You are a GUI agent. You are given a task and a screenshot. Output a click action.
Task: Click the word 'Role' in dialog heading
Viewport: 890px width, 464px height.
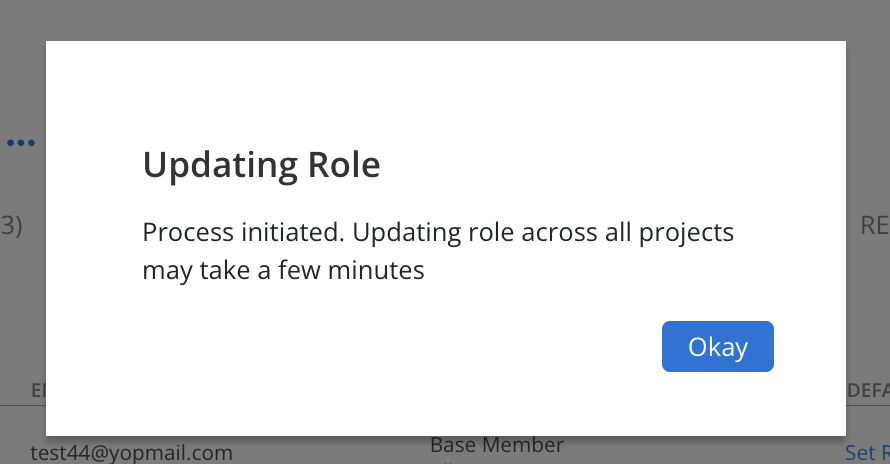coord(344,165)
